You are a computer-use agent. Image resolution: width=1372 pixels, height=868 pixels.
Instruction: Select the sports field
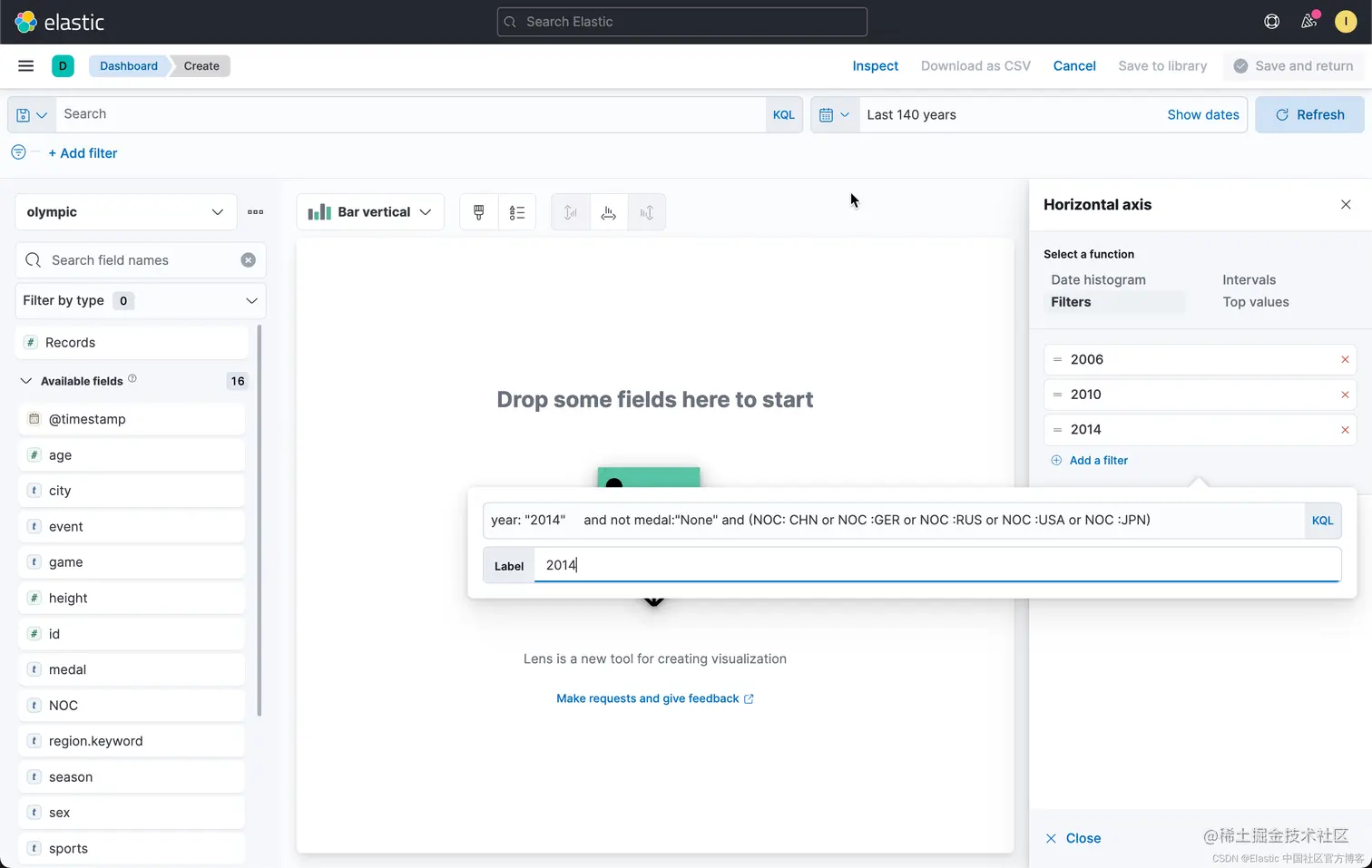click(132, 849)
